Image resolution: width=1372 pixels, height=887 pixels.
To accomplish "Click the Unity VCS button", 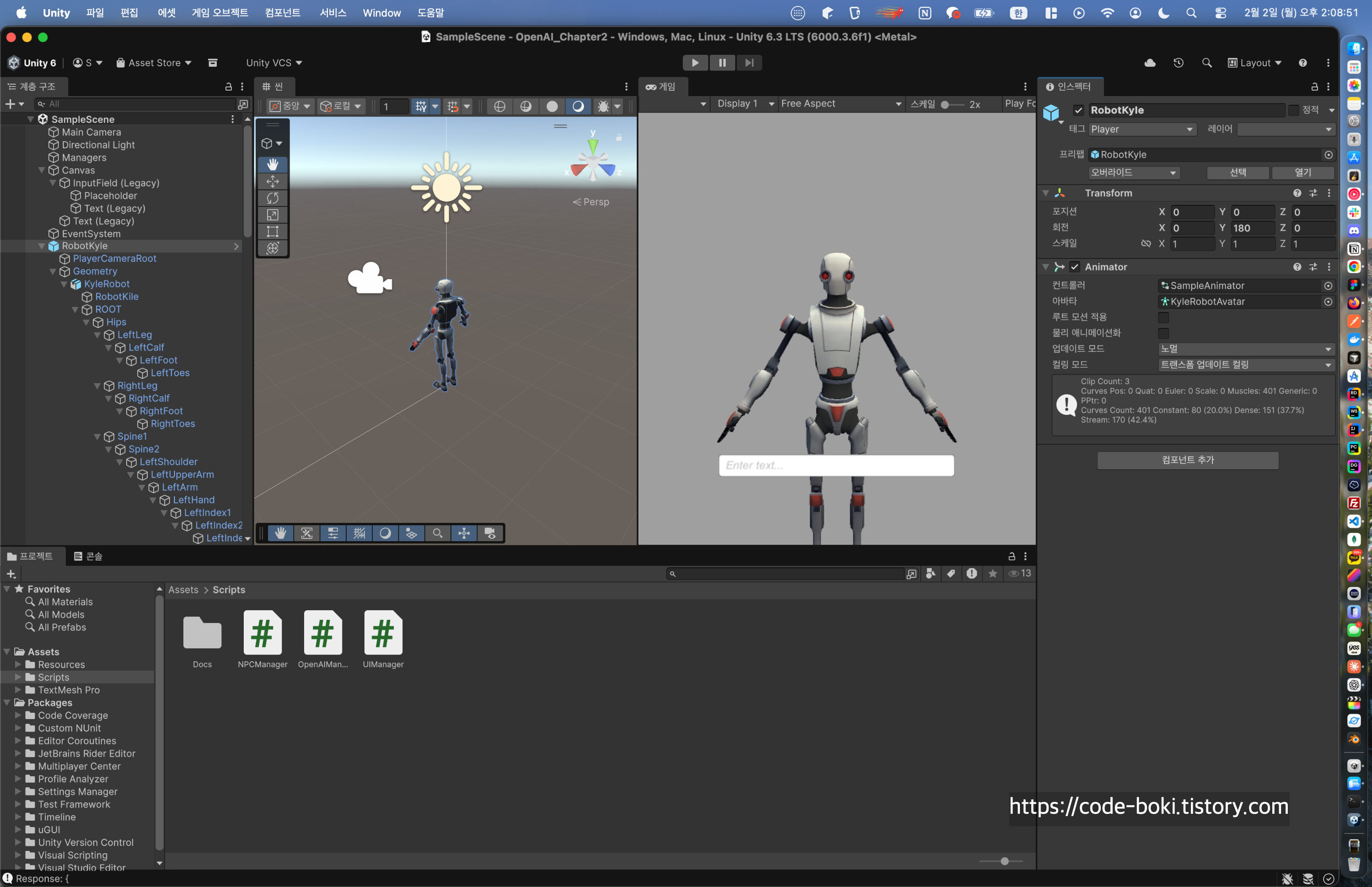I will pos(274,63).
